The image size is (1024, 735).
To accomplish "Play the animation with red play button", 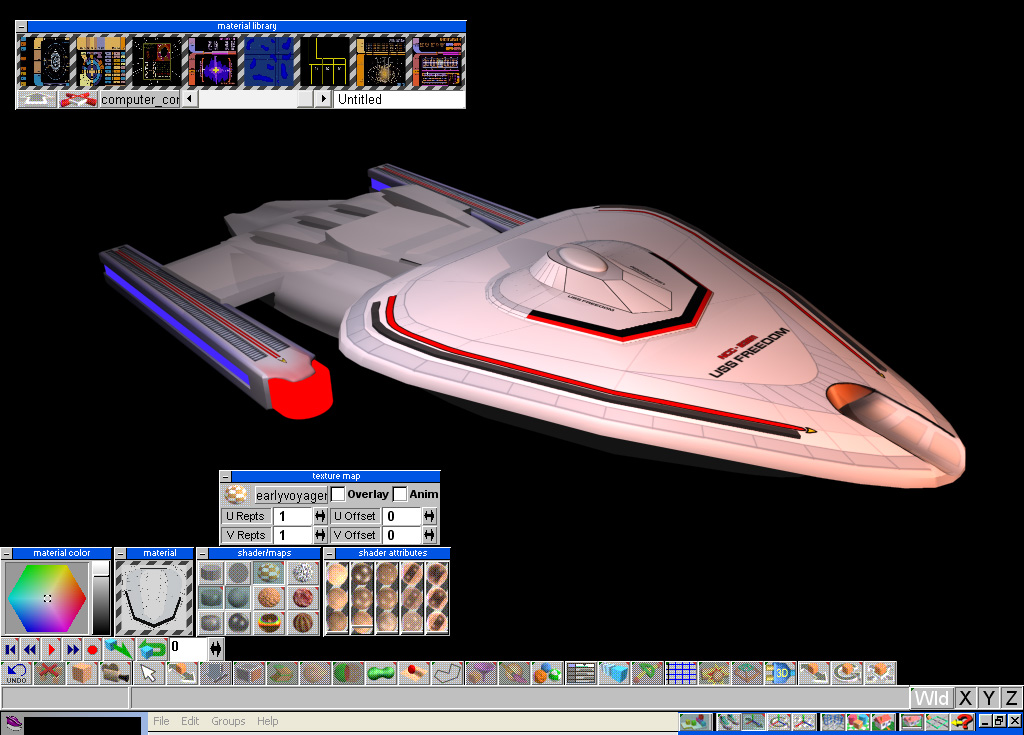I will click(52, 649).
